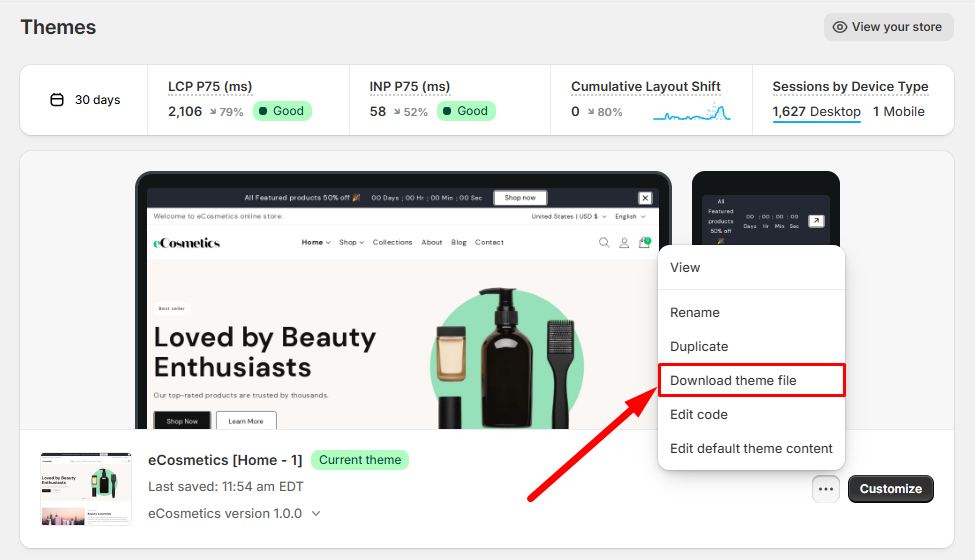975x560 pixels.
Task: Click the search icon in theme preview
Action: tap(604, 242)
